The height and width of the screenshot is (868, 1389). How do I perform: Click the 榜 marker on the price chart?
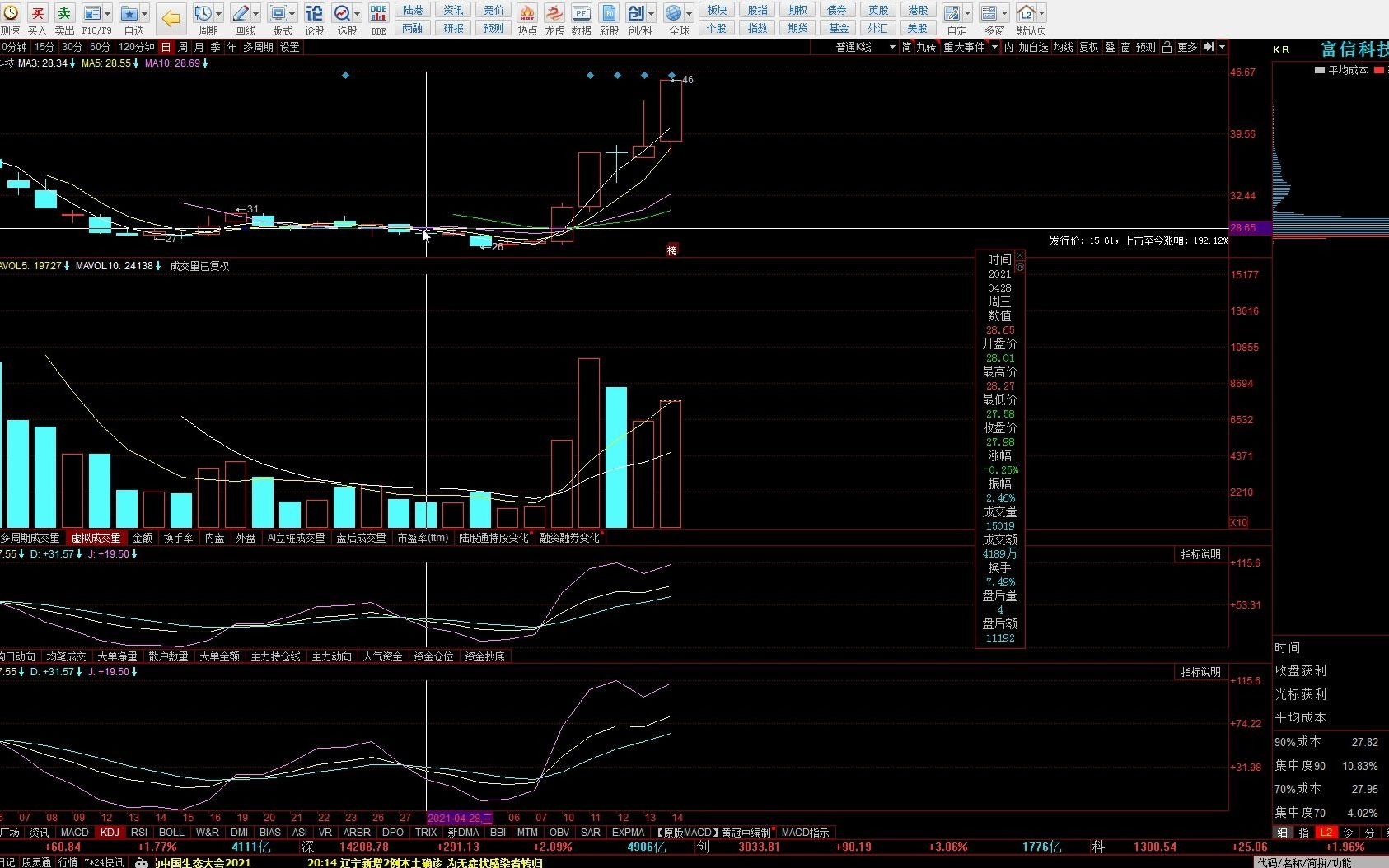[x=671, y=250]
